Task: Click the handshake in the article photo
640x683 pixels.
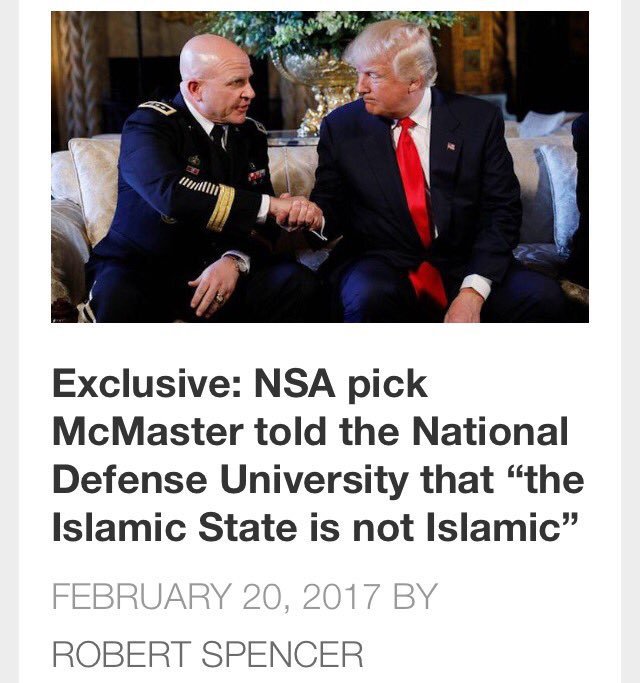Action: tap(296, 211)
